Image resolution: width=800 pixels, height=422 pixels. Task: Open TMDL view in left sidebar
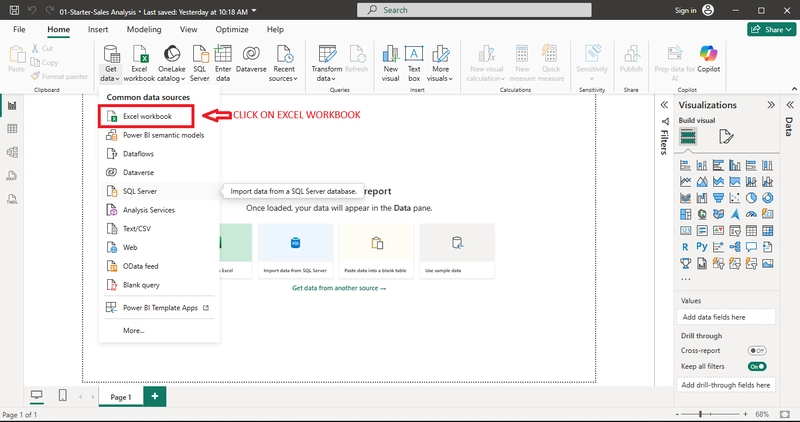[x=12, y=198]
